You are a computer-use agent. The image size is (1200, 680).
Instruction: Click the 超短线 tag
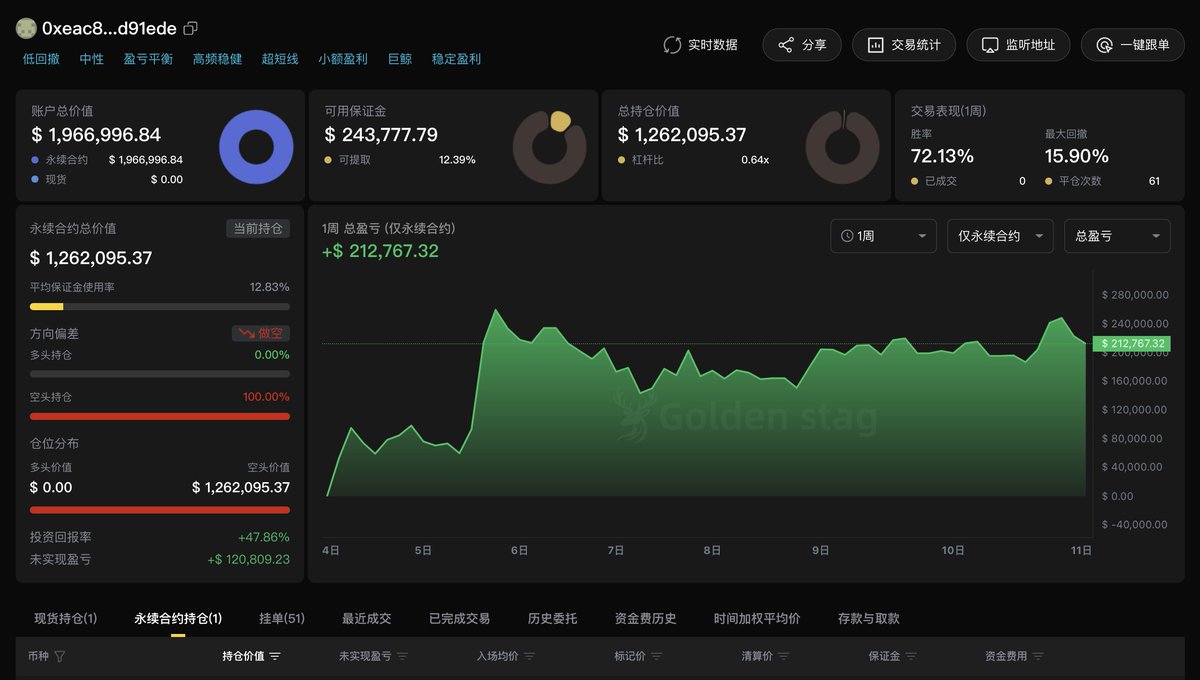pyautogui.click(x=280, y=59)
